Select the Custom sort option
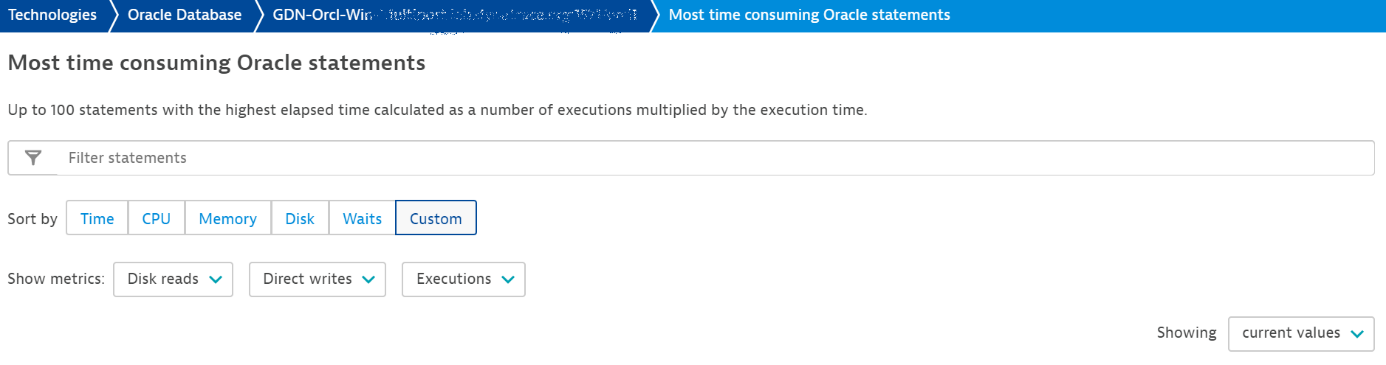 click(x=436, y=218)
